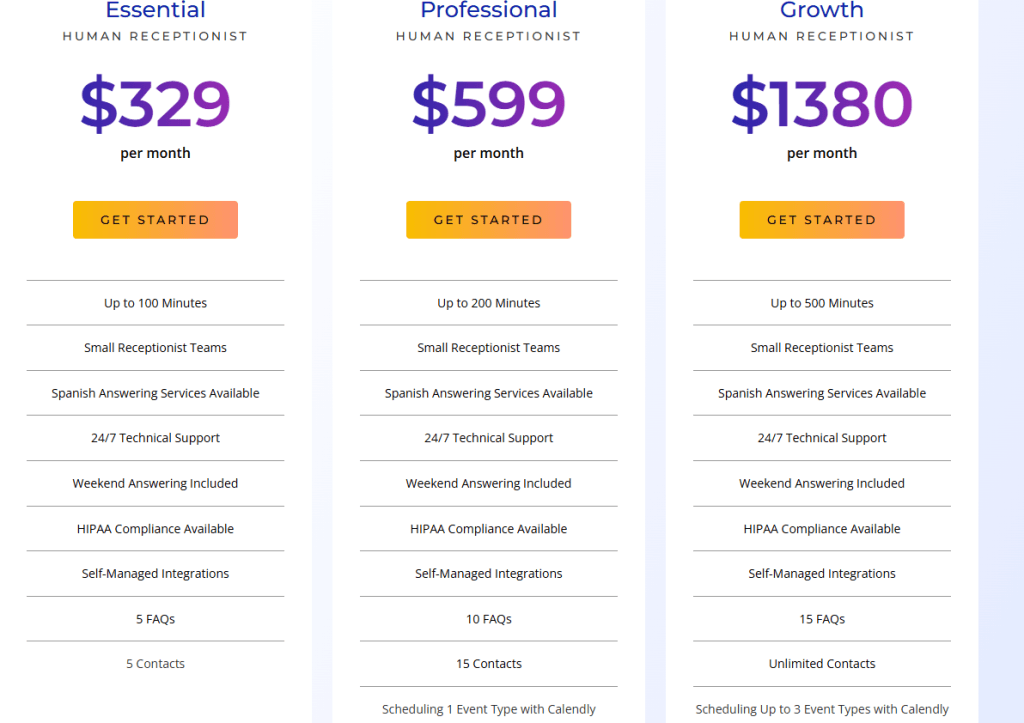
Task: Click the $329 per month price
Action: point(155,104)
